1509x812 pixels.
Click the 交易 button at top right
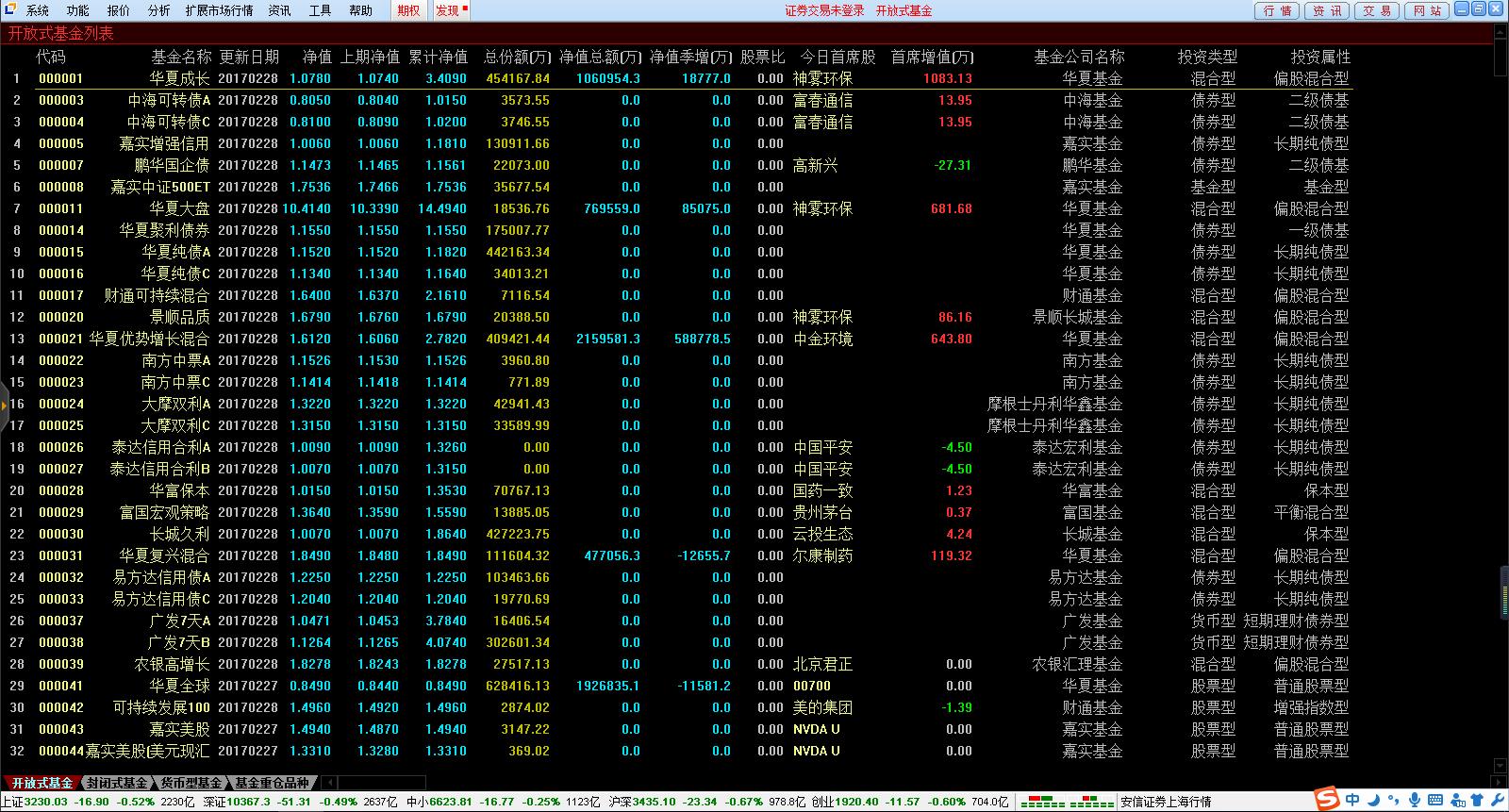coord(1377,10)
